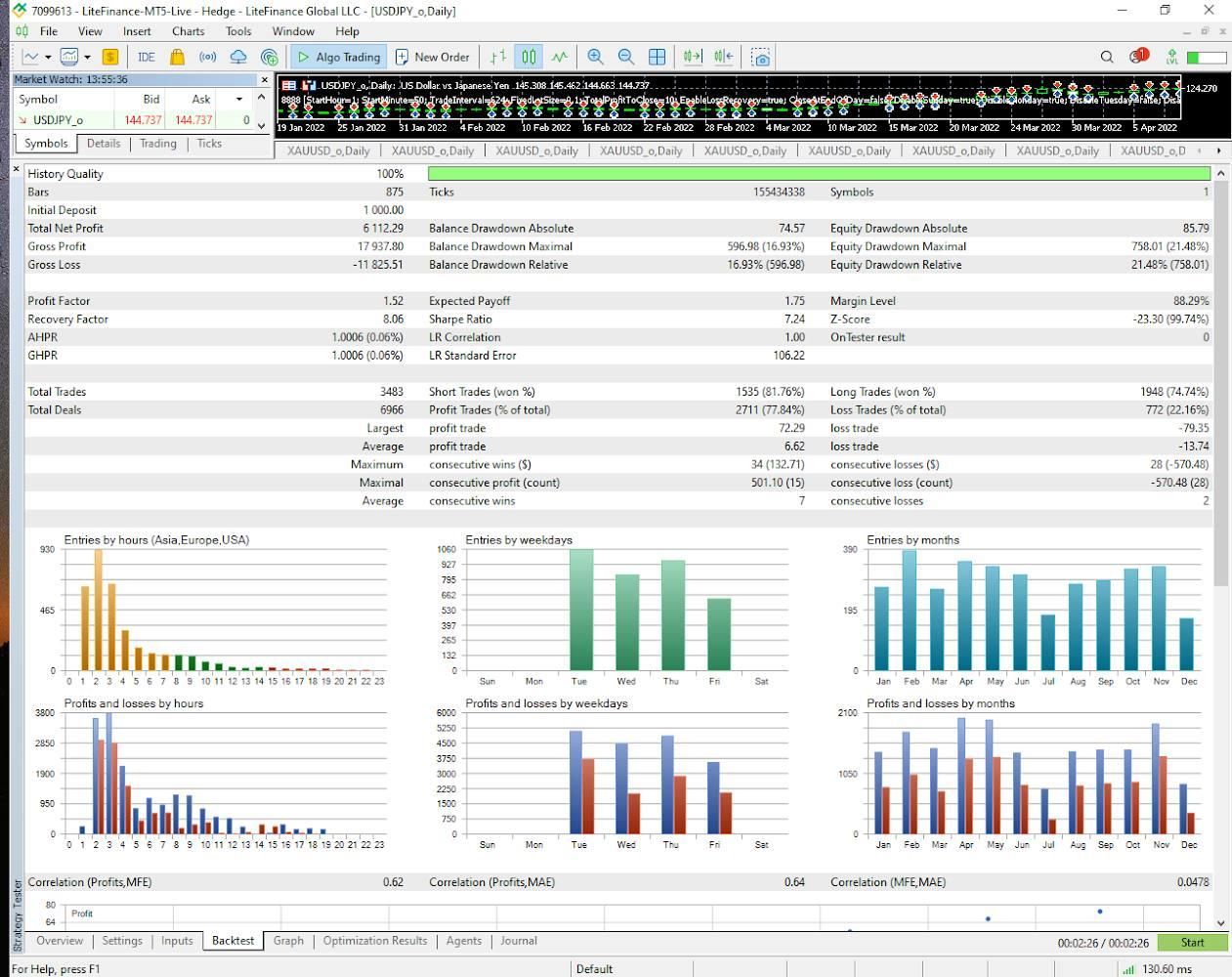Screen dimensions: 1232x977
Task: Switch to Ticks tab in Market Watch
Action: [209, 144]
